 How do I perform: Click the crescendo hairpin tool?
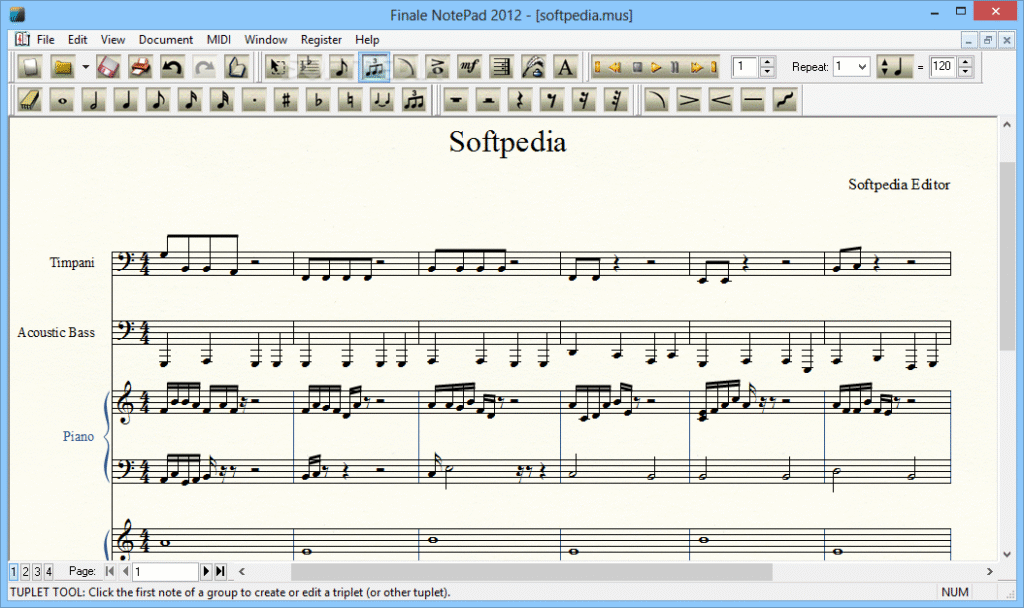[x=720, y=100]
